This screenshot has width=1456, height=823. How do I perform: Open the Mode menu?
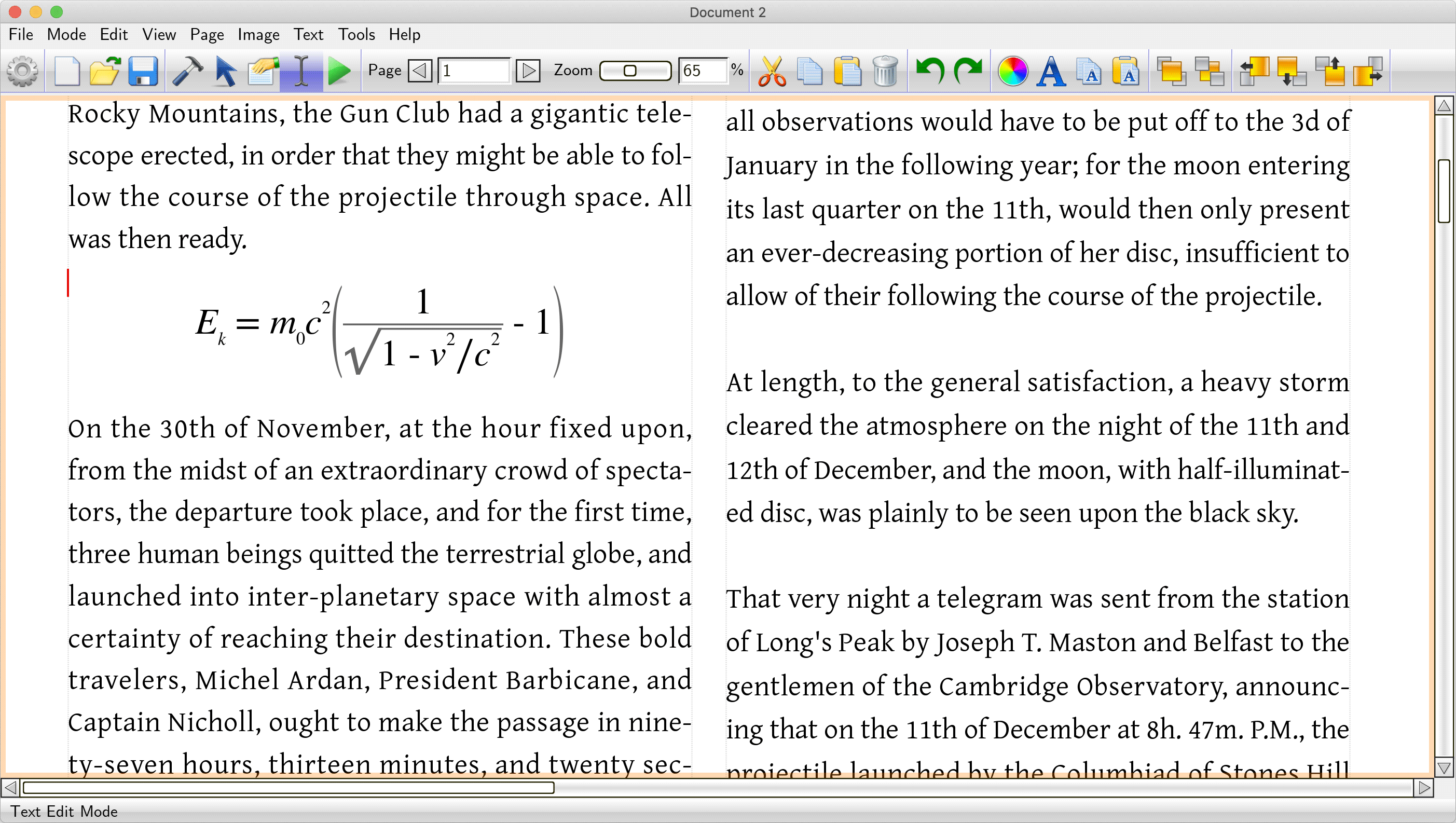pos(66,34)
